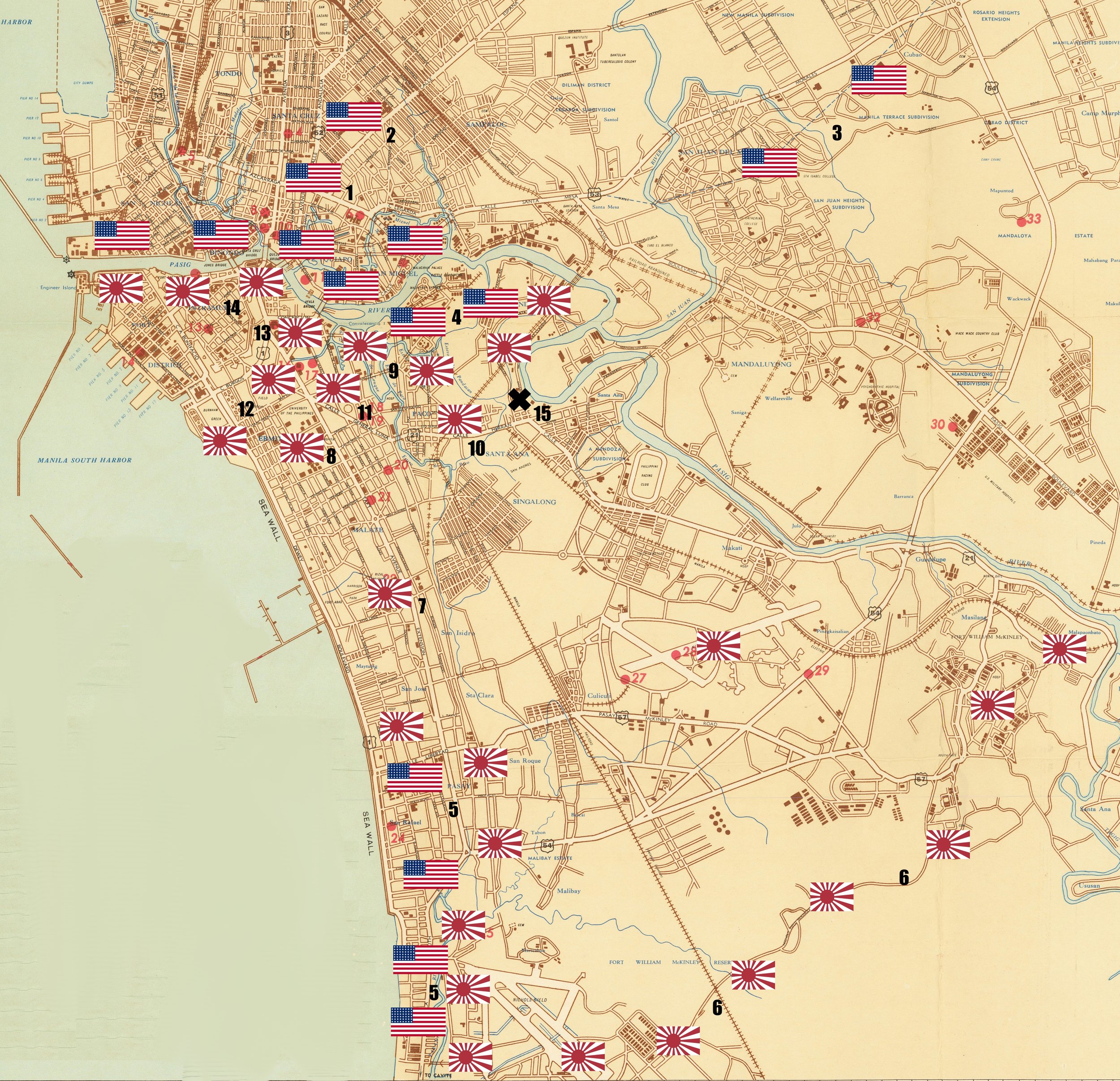This screenshot has width=1120, height=1081.
Task: Select the US flag near Cubao
Action: click(879, 80)
